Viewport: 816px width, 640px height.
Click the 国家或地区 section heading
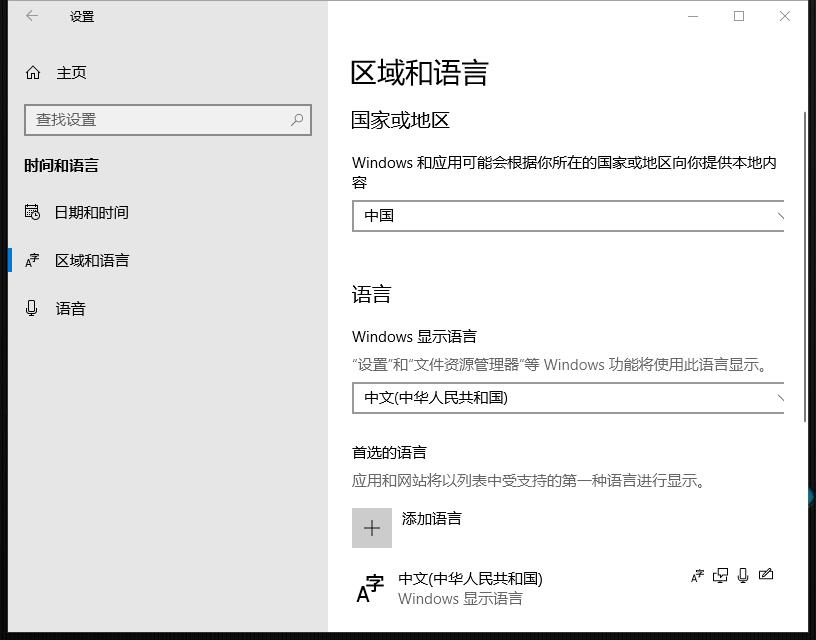(x=400, y=120)
